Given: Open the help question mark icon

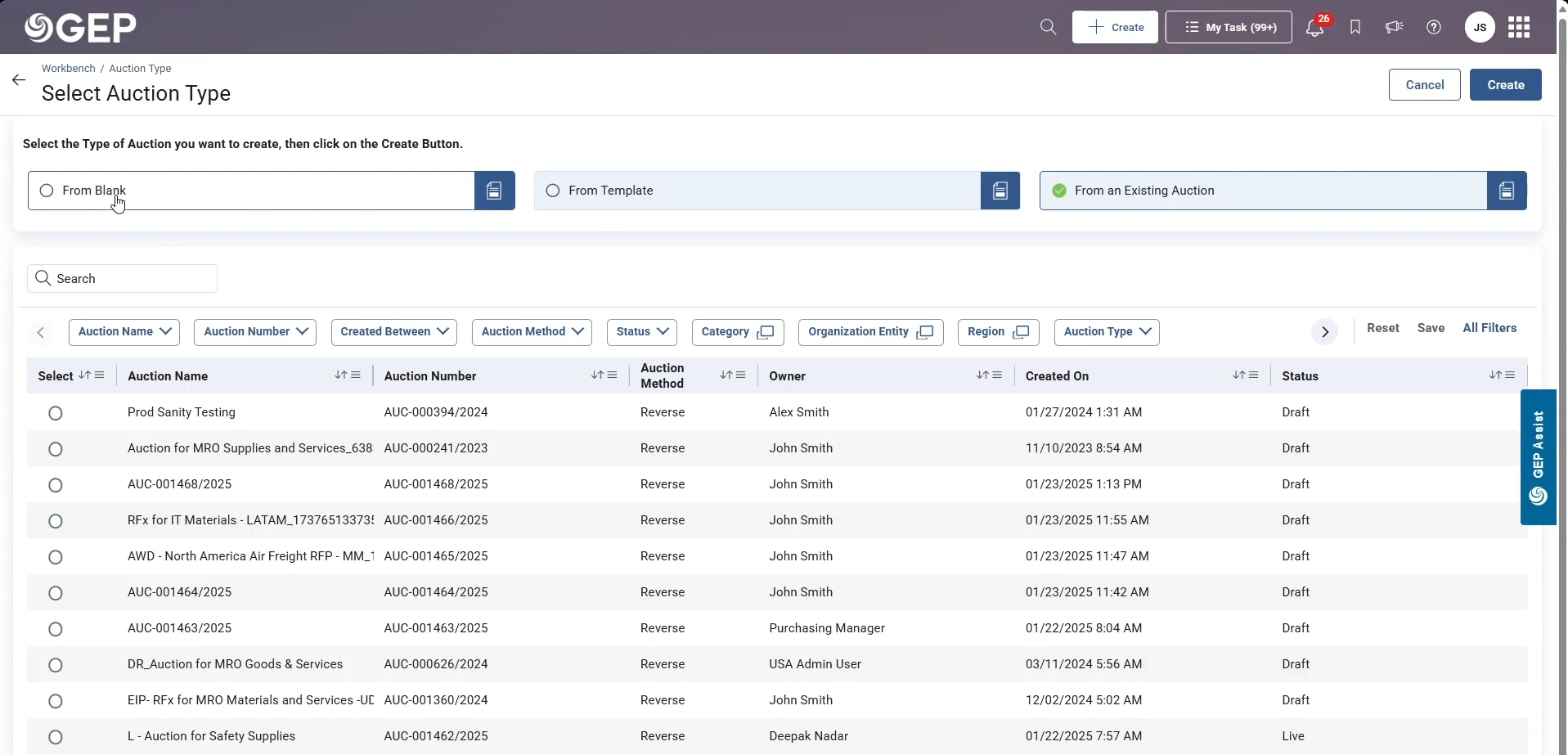Looking at the screenshot, I should coord(1434,27).
